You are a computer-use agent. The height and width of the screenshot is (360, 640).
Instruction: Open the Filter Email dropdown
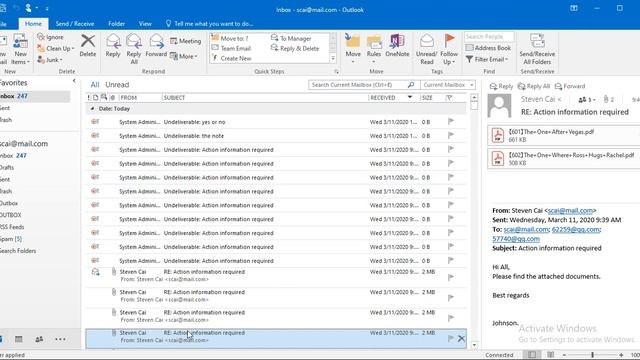[x=487, y=59]
